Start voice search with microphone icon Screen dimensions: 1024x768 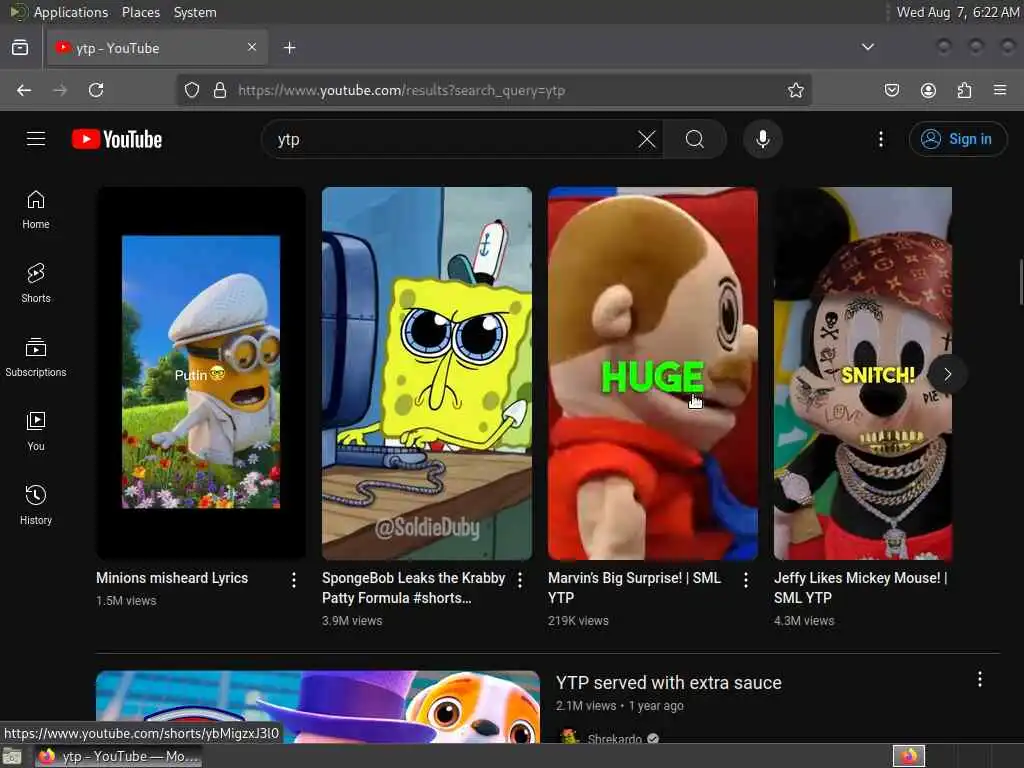coord(762,139)
